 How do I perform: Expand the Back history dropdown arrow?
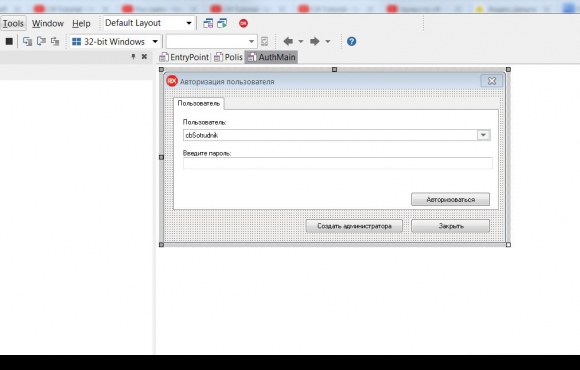[301, 41]
